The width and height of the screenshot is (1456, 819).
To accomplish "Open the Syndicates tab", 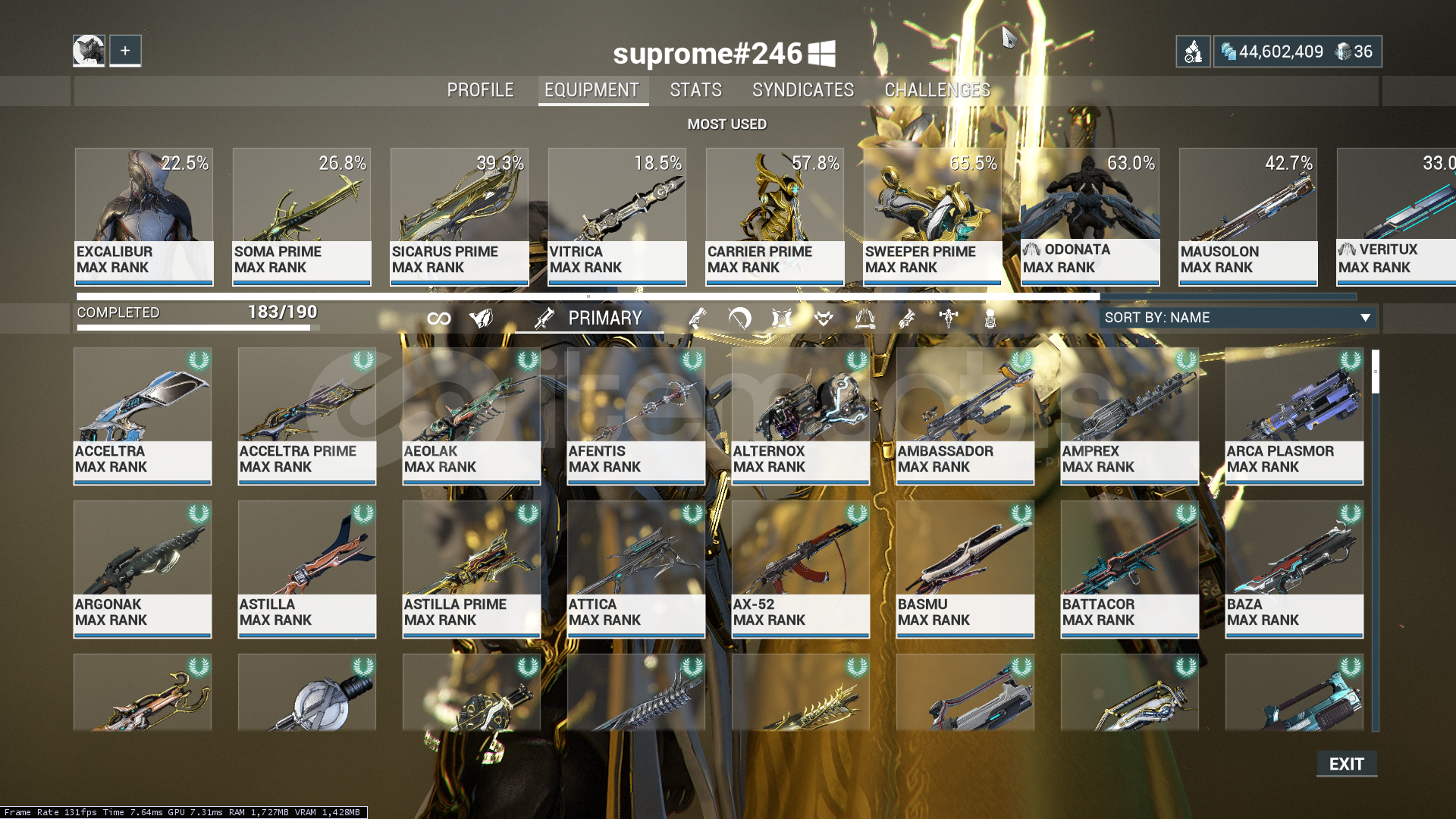I will coord(803,90).
